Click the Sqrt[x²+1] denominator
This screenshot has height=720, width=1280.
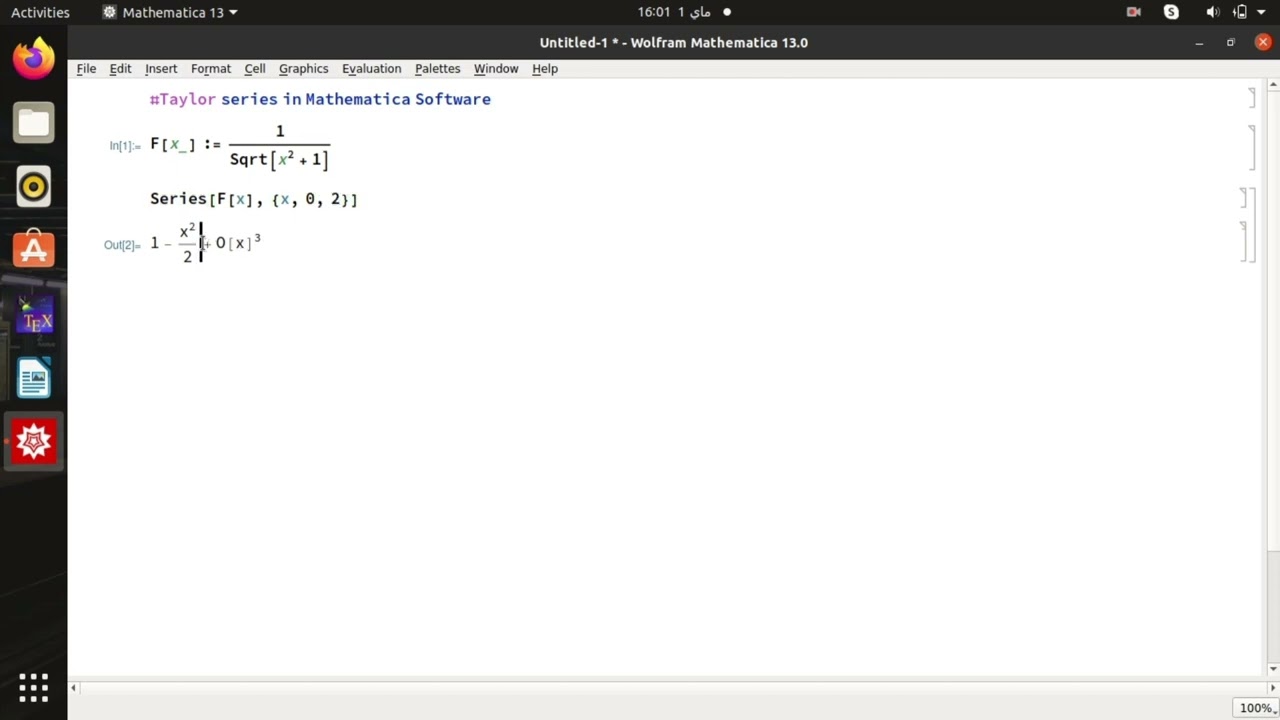[x=279, y=159]
